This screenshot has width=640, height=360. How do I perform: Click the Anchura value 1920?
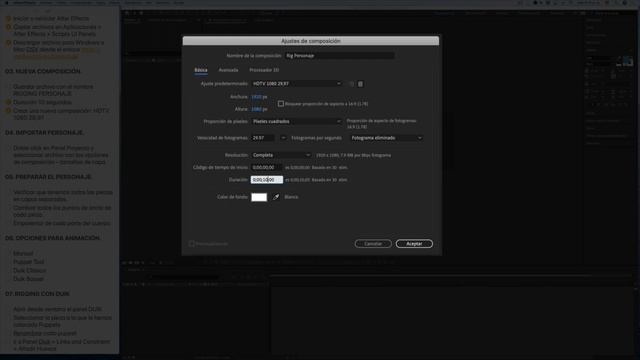[256, 97]
